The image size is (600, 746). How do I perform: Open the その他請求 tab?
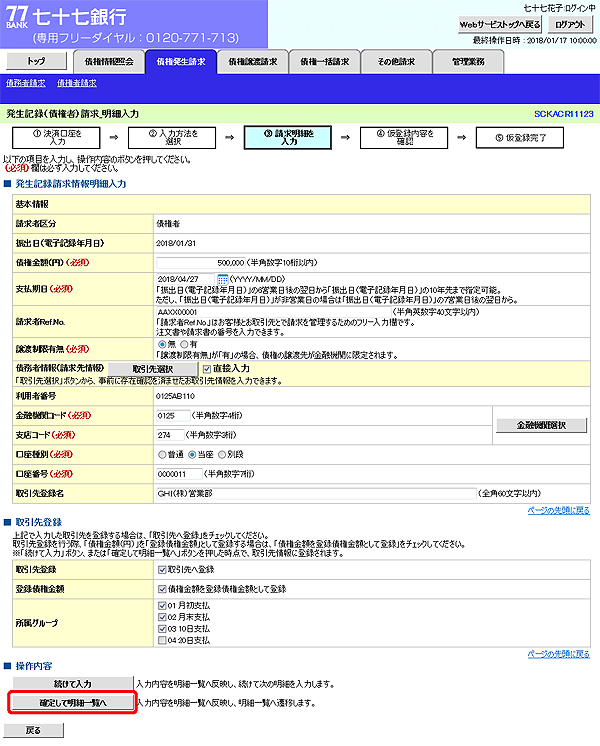(x=396, y=62)
